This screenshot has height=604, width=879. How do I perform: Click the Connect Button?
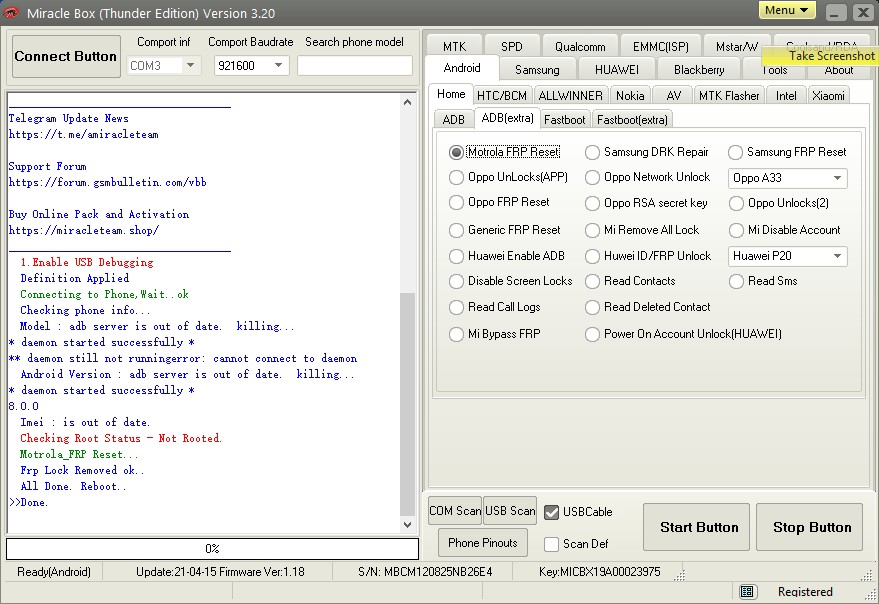66,56
